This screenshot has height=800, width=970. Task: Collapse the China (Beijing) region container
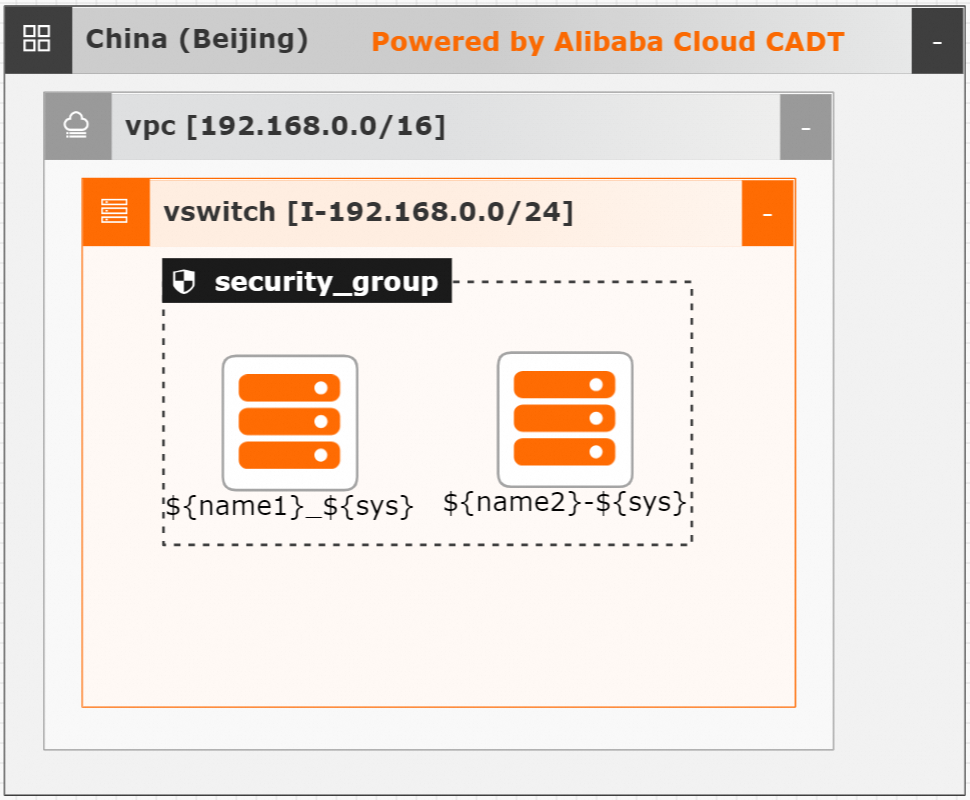(x=937, y=41)
